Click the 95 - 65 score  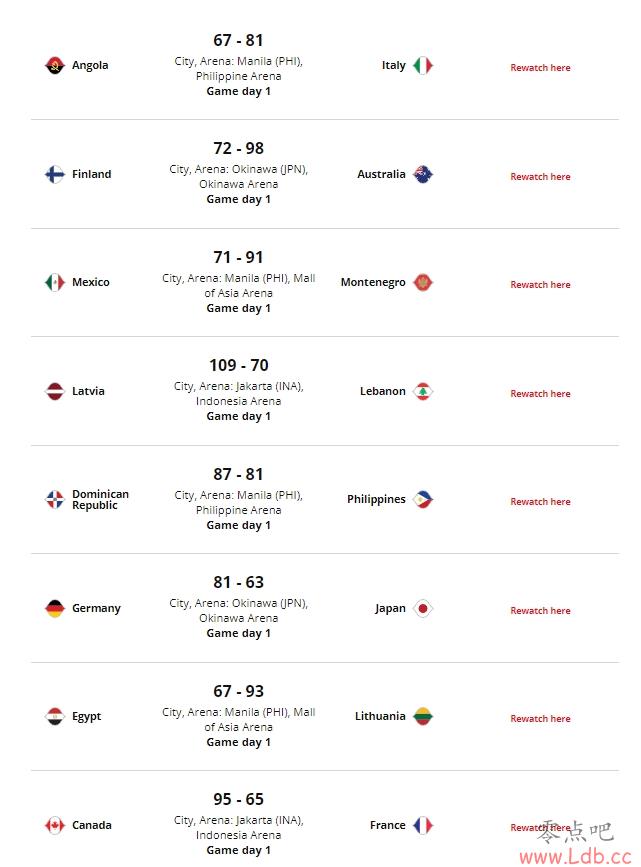point(239,799)
